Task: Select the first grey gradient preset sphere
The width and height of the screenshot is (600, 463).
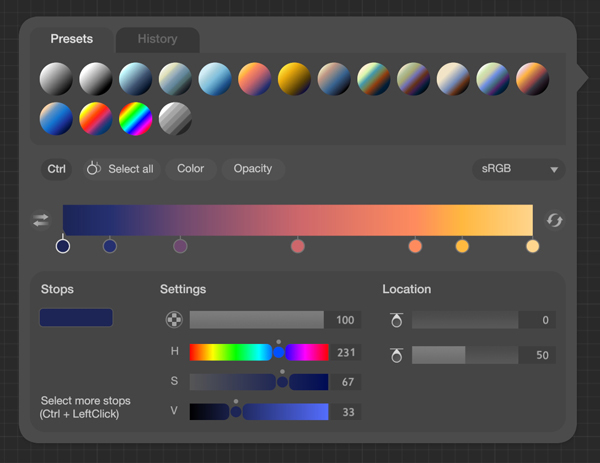Action: 56,79
